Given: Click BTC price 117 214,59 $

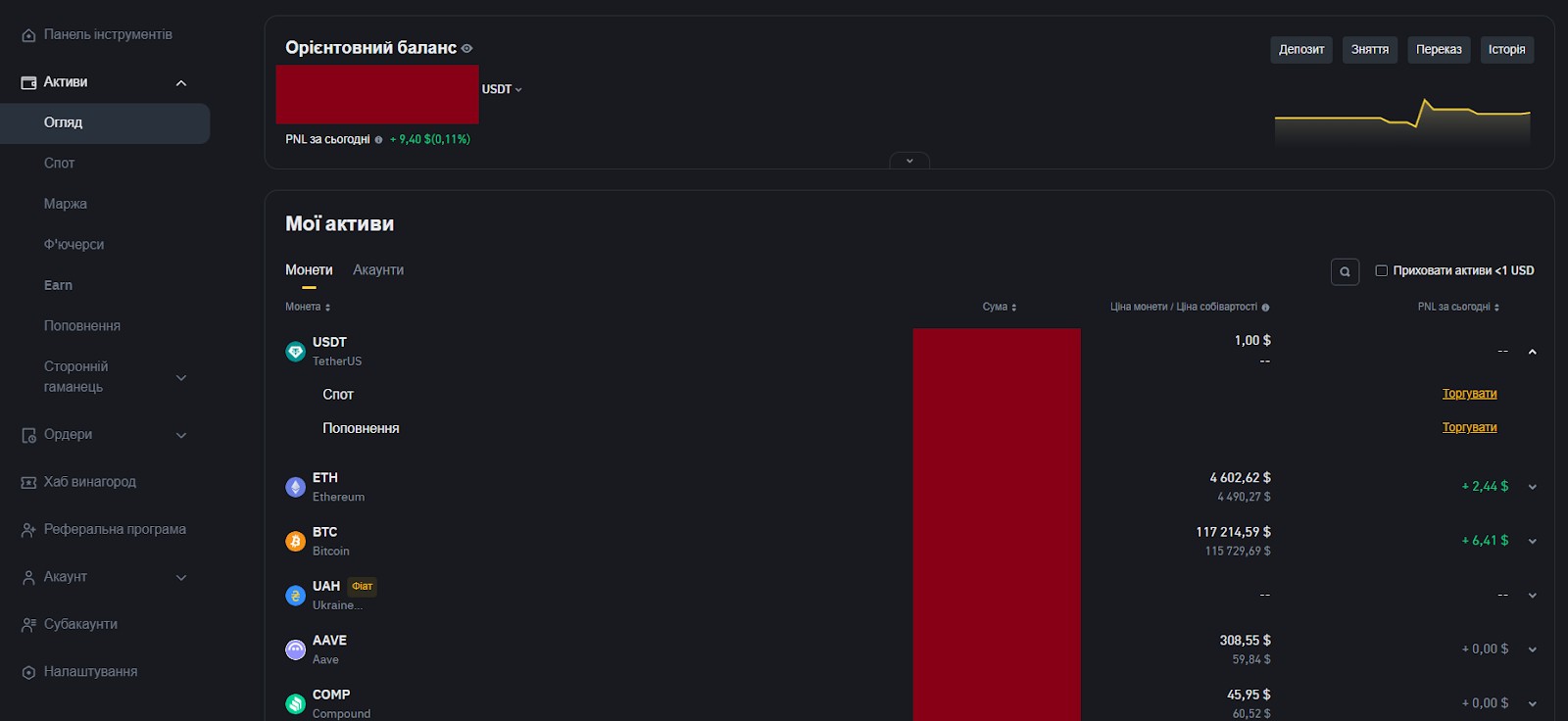Looking at the screenshot, I should point(1233,532).
